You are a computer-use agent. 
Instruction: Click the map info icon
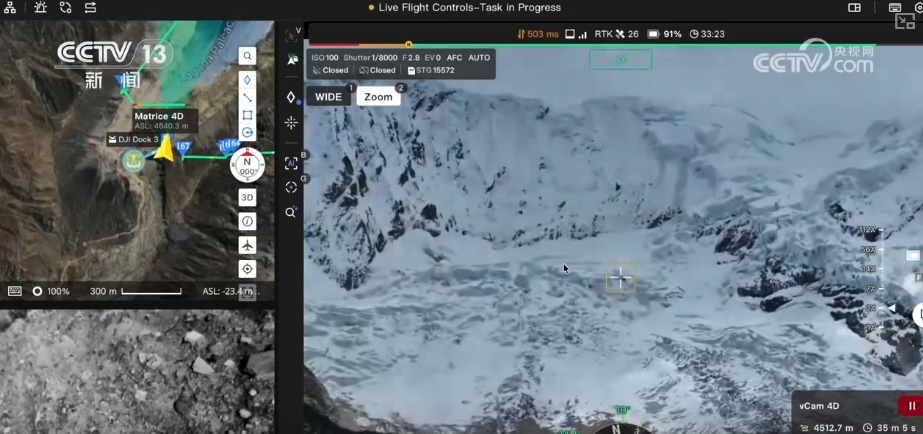point(247,221)
